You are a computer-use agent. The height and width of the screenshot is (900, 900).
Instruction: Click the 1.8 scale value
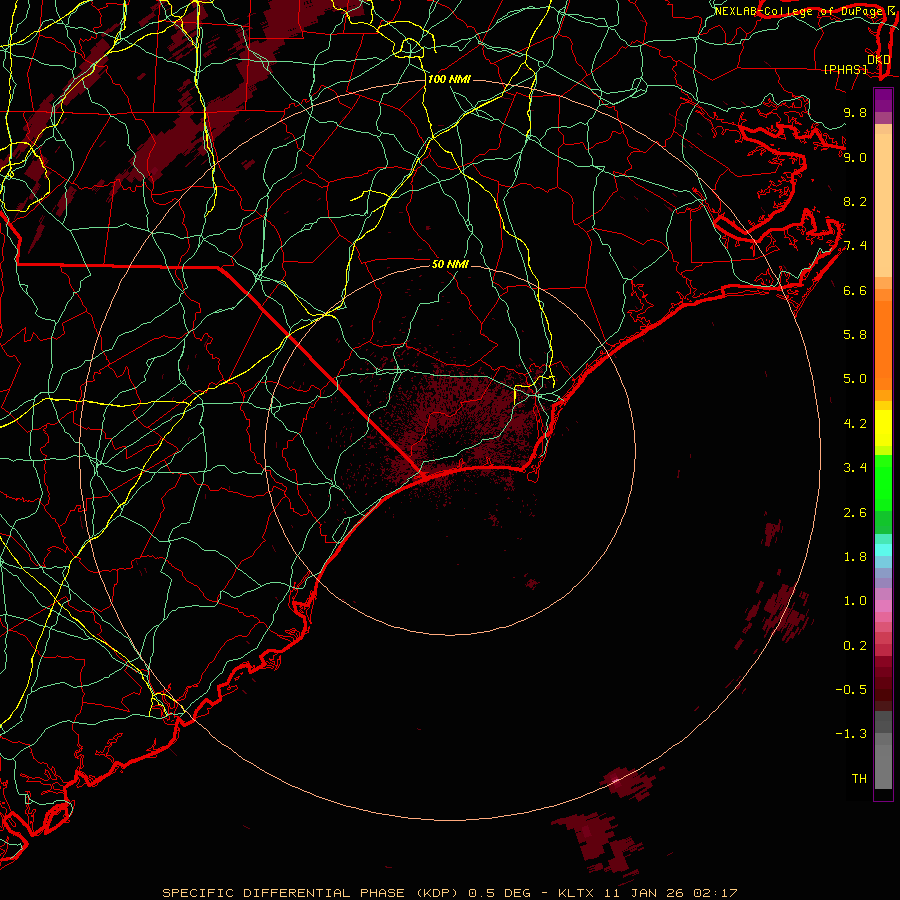click(x=855, y=557)
